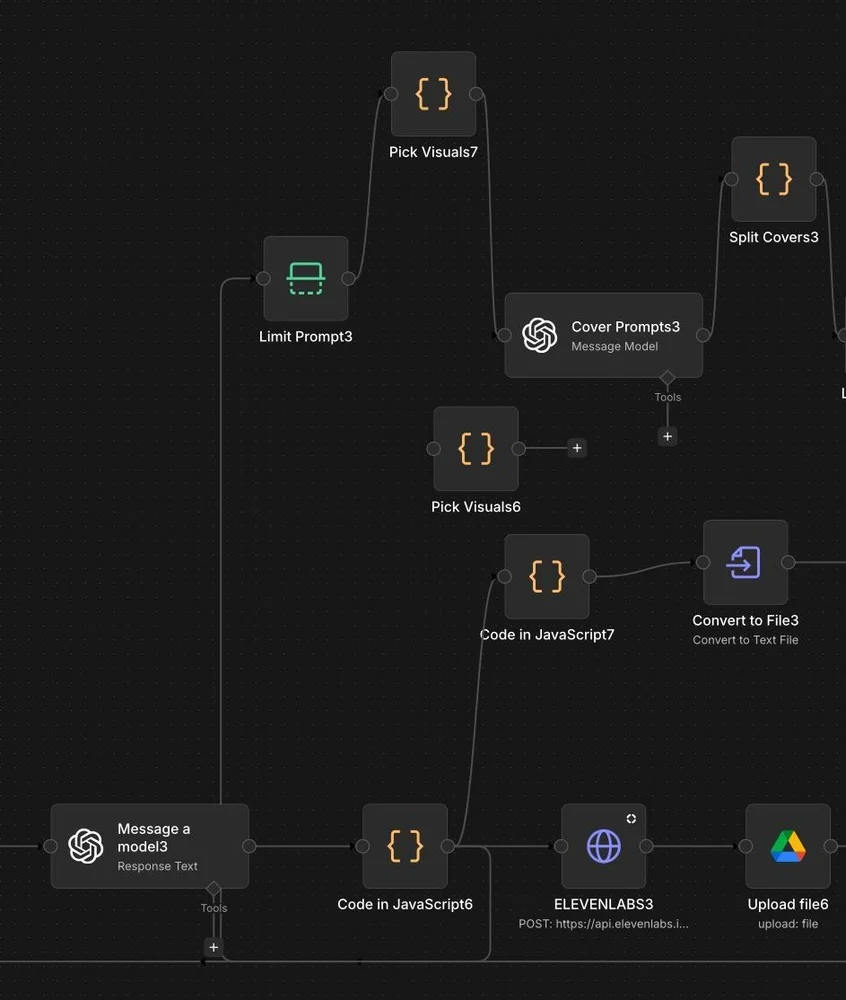Click the Tools diamond connector under Cover Prompts3
Viewport: 846px width, 1000px height.
667,378
